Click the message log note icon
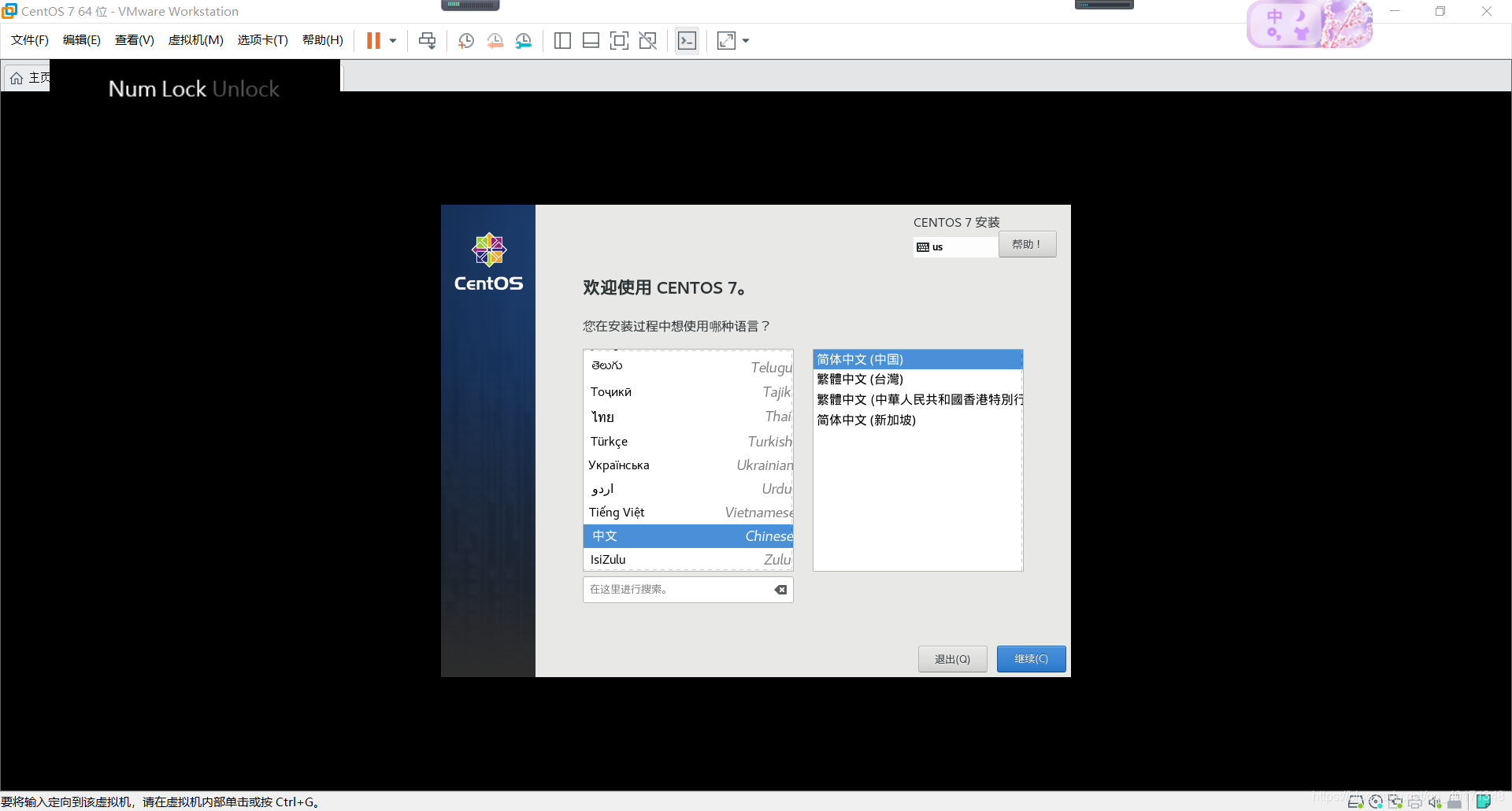Screen dimensions: 1512x811 [x=1484, y=802]
